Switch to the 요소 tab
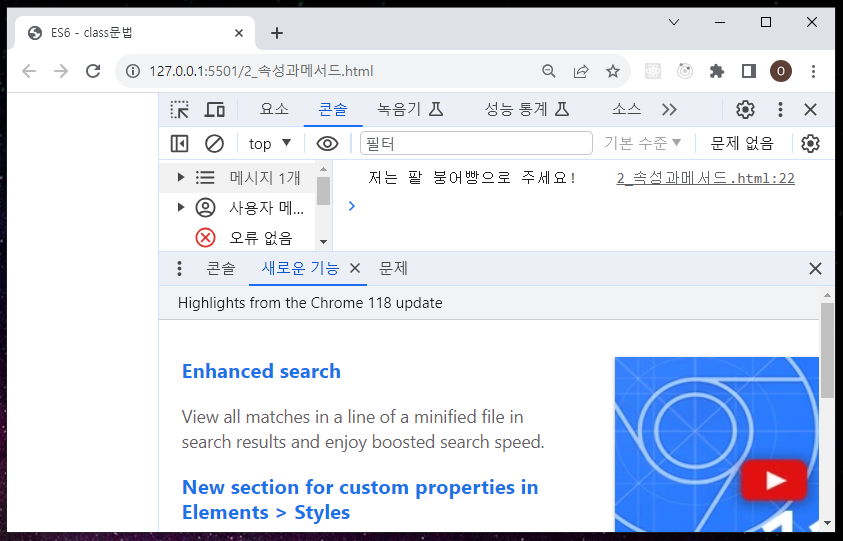Screen dimensions: 843x541 coord(274,110)
